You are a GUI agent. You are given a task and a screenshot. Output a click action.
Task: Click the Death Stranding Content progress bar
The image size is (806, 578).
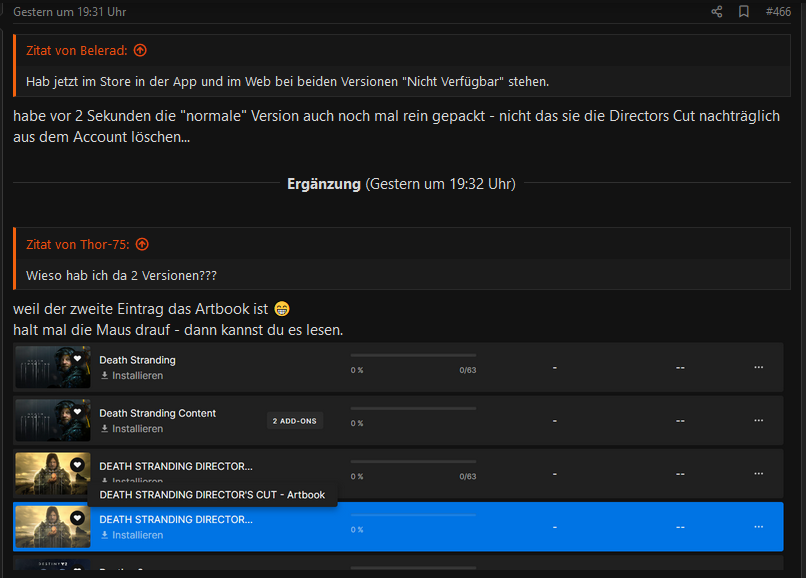(413, 408)
